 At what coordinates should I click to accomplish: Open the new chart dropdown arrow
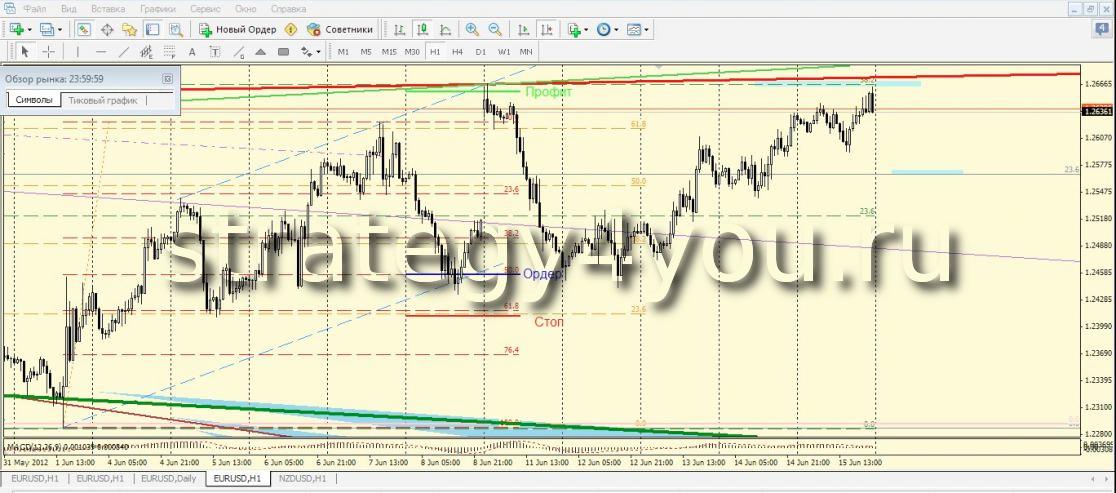pos(29,30)
